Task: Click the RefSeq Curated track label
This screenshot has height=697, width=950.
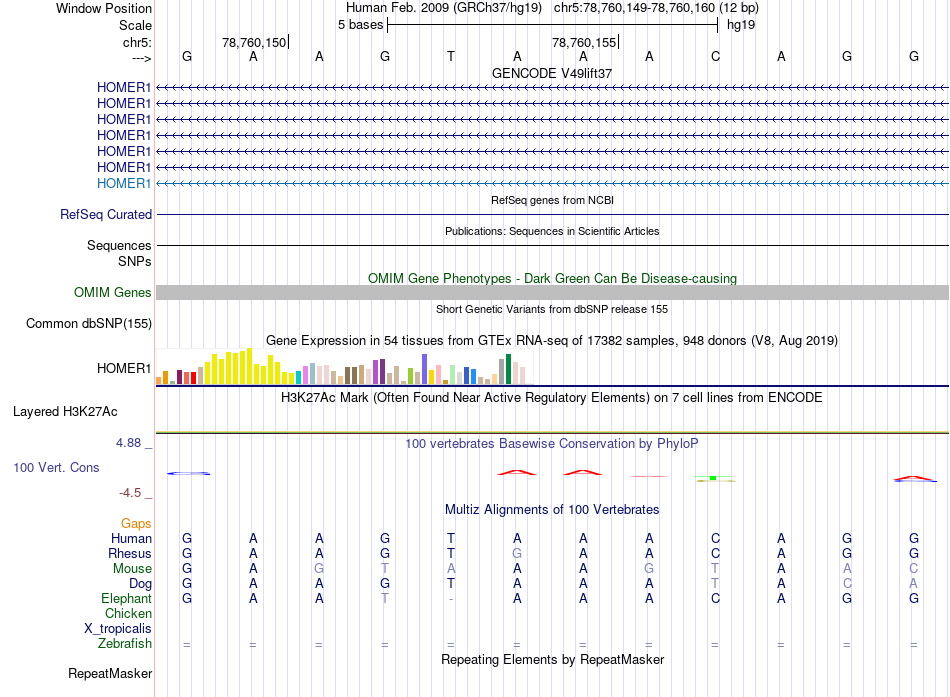Action: [x=106, y=215]
